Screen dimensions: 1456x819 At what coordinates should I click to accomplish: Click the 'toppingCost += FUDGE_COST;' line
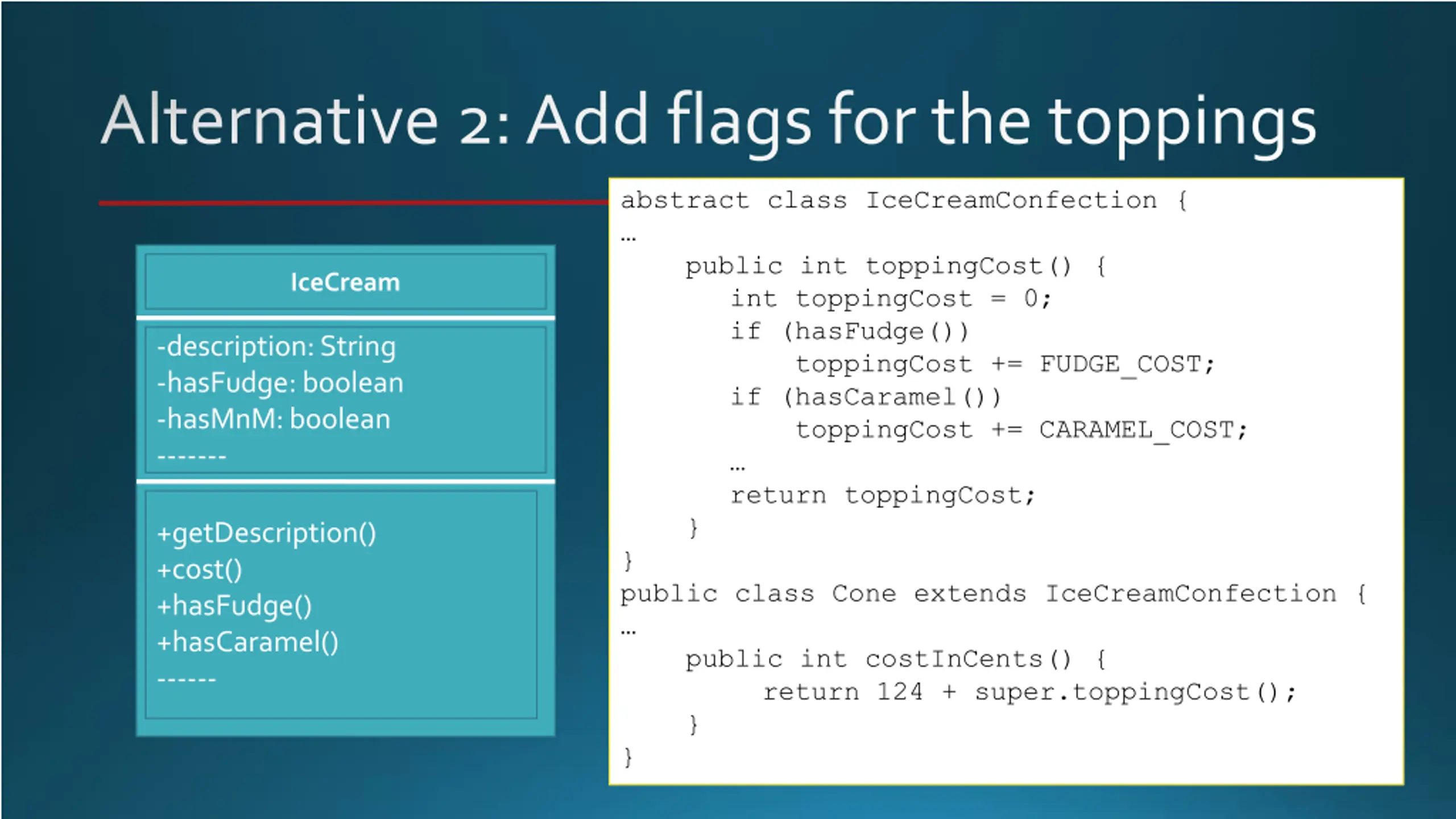(x=1005, y=365)
